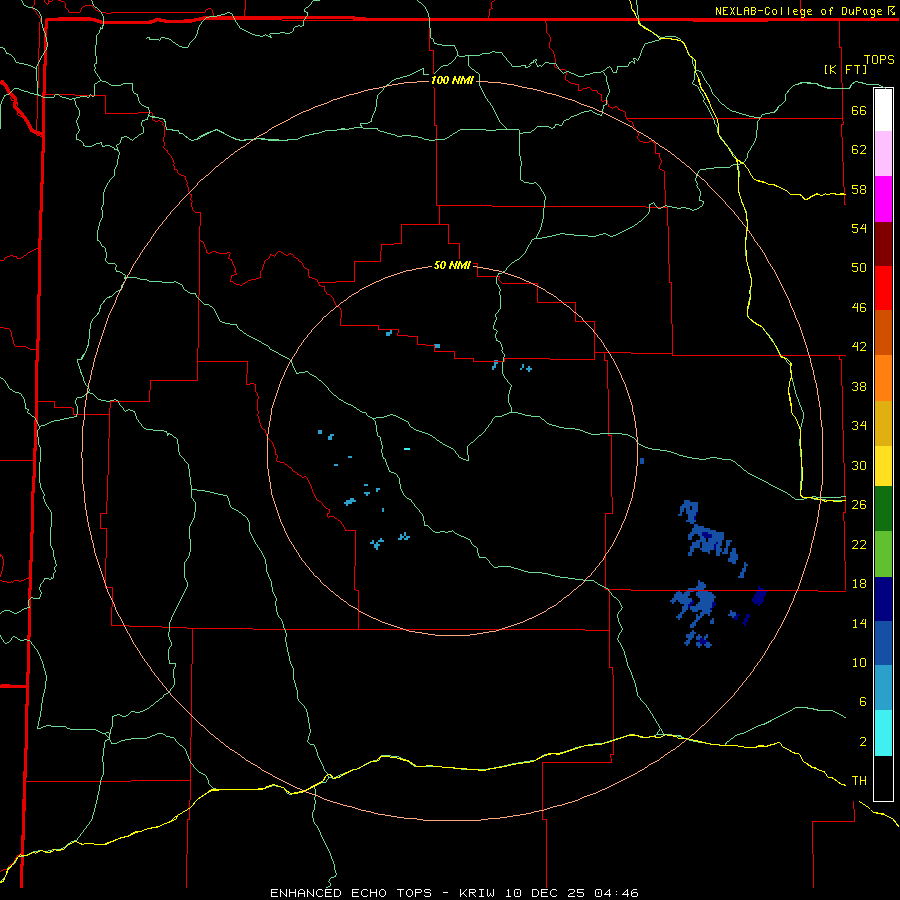Click the '10' legend value

(x=859, y=662)
